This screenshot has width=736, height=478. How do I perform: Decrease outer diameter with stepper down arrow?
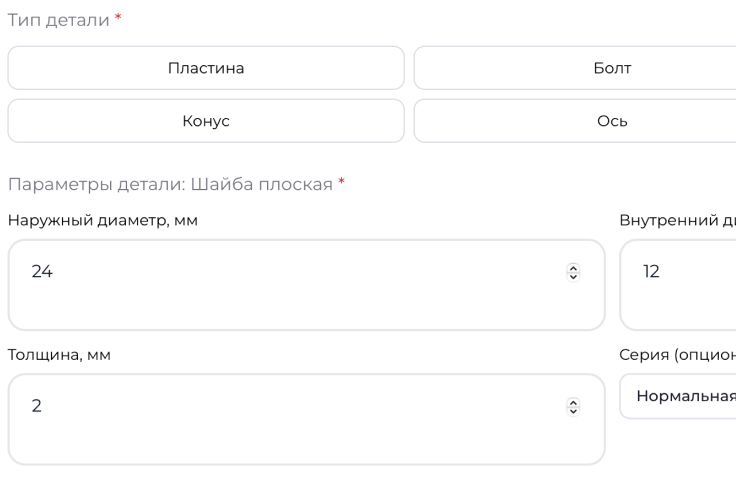click(573, 275)
